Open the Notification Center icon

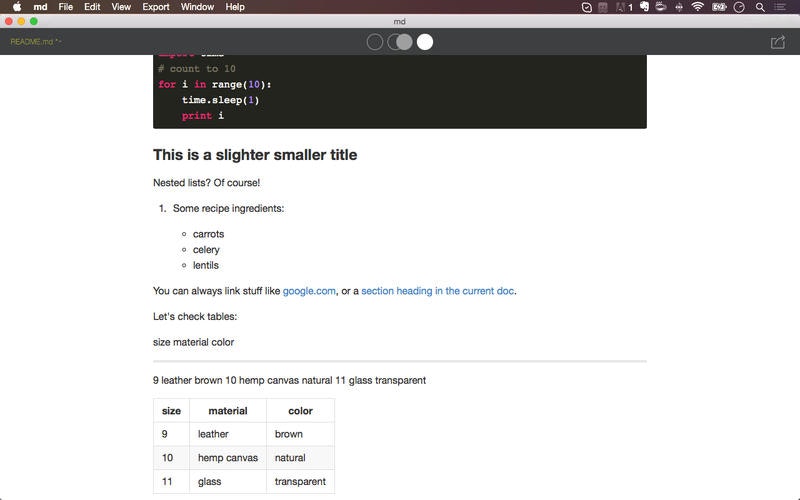pos(780,7)
